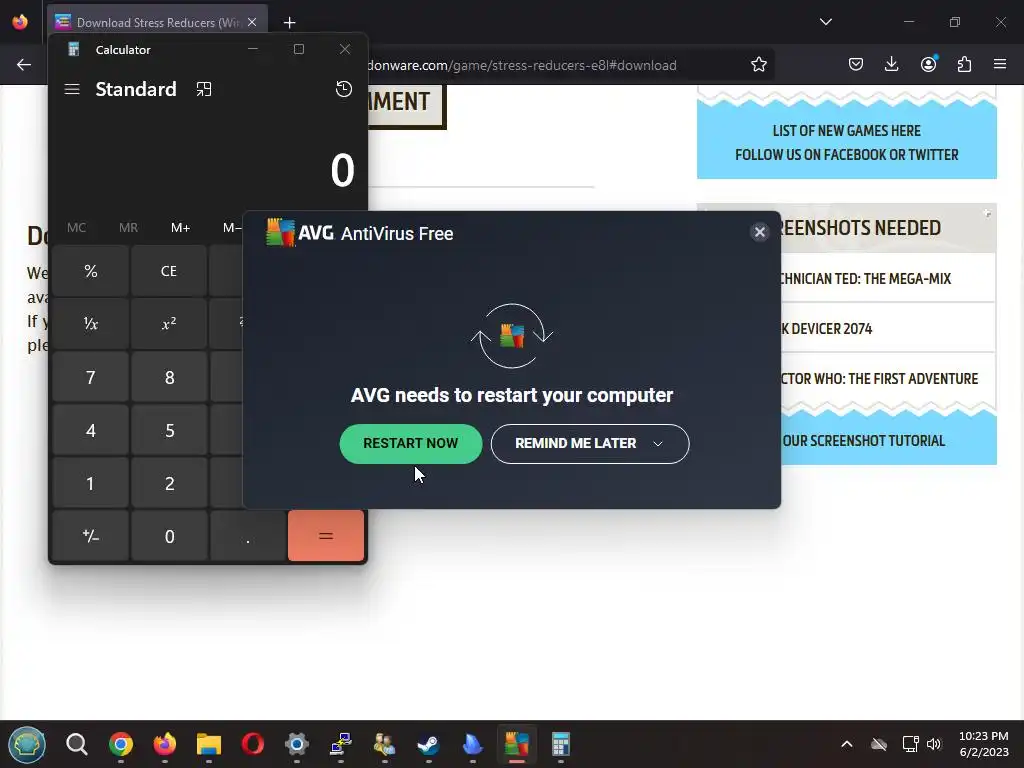Click the plus/minus sign key
Screen dimensions: 1024x768
point(90,536)
